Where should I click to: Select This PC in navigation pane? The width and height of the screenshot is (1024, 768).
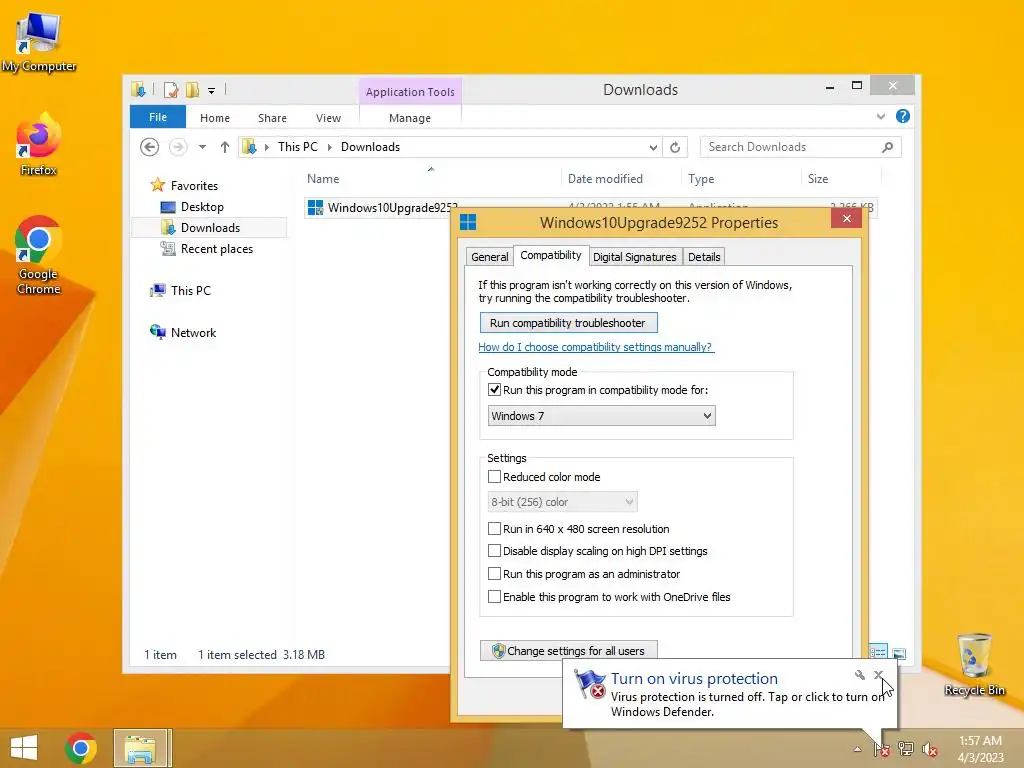coord(191,291)
